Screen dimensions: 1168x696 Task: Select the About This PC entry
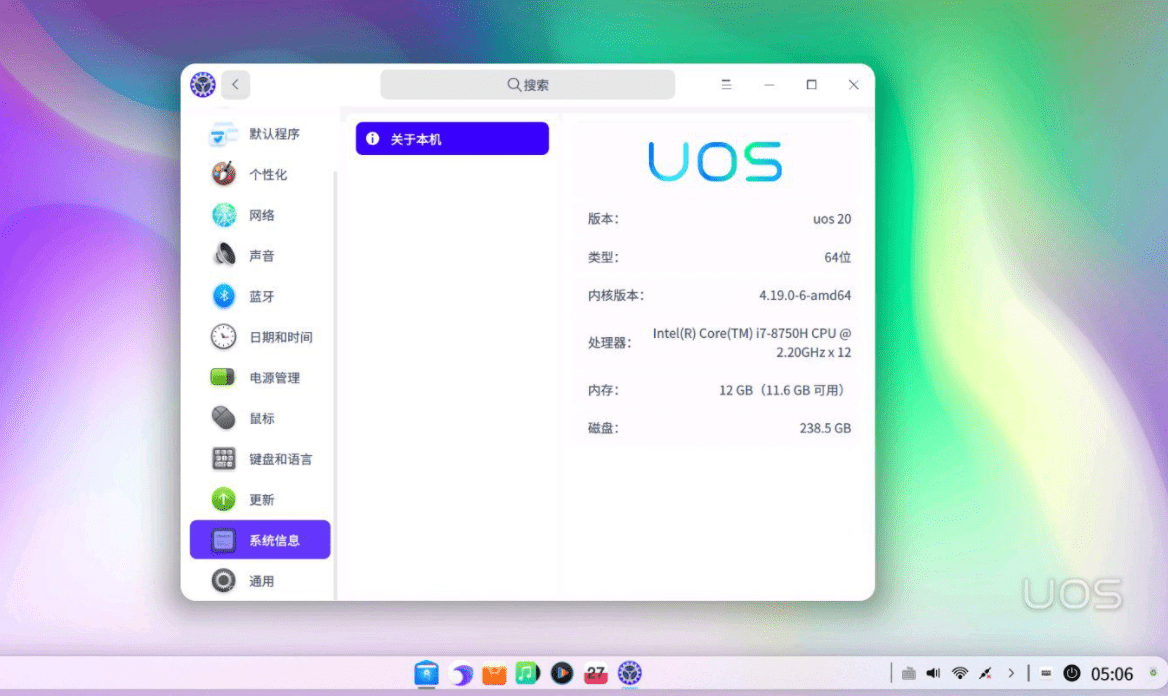[x=451, y=138]
